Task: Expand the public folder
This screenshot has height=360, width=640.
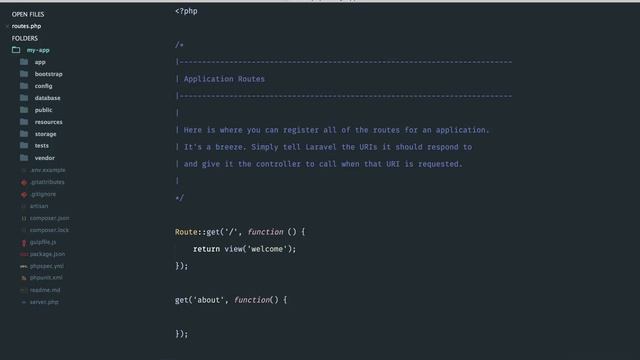Action: click(x=43, y=110)
